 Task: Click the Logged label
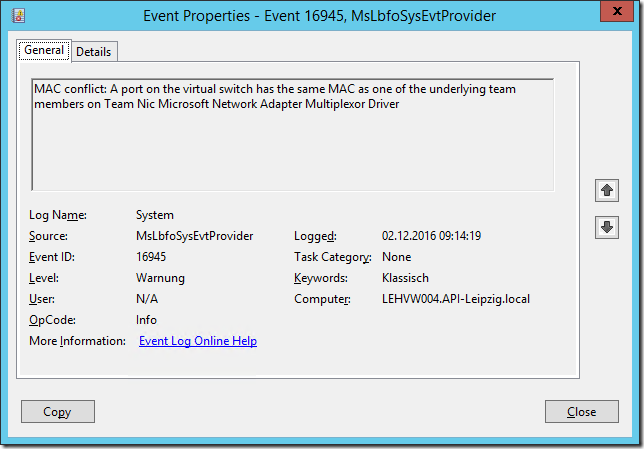pos(315,236)
